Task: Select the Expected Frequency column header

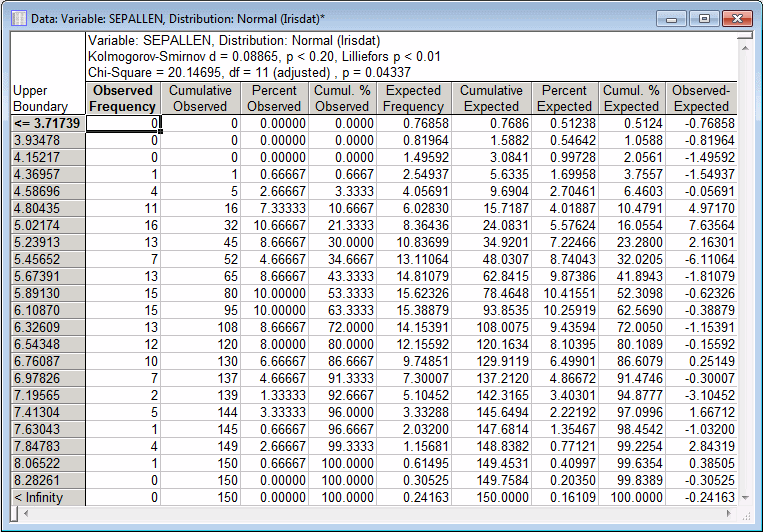Action: click(x=413, y=98)
